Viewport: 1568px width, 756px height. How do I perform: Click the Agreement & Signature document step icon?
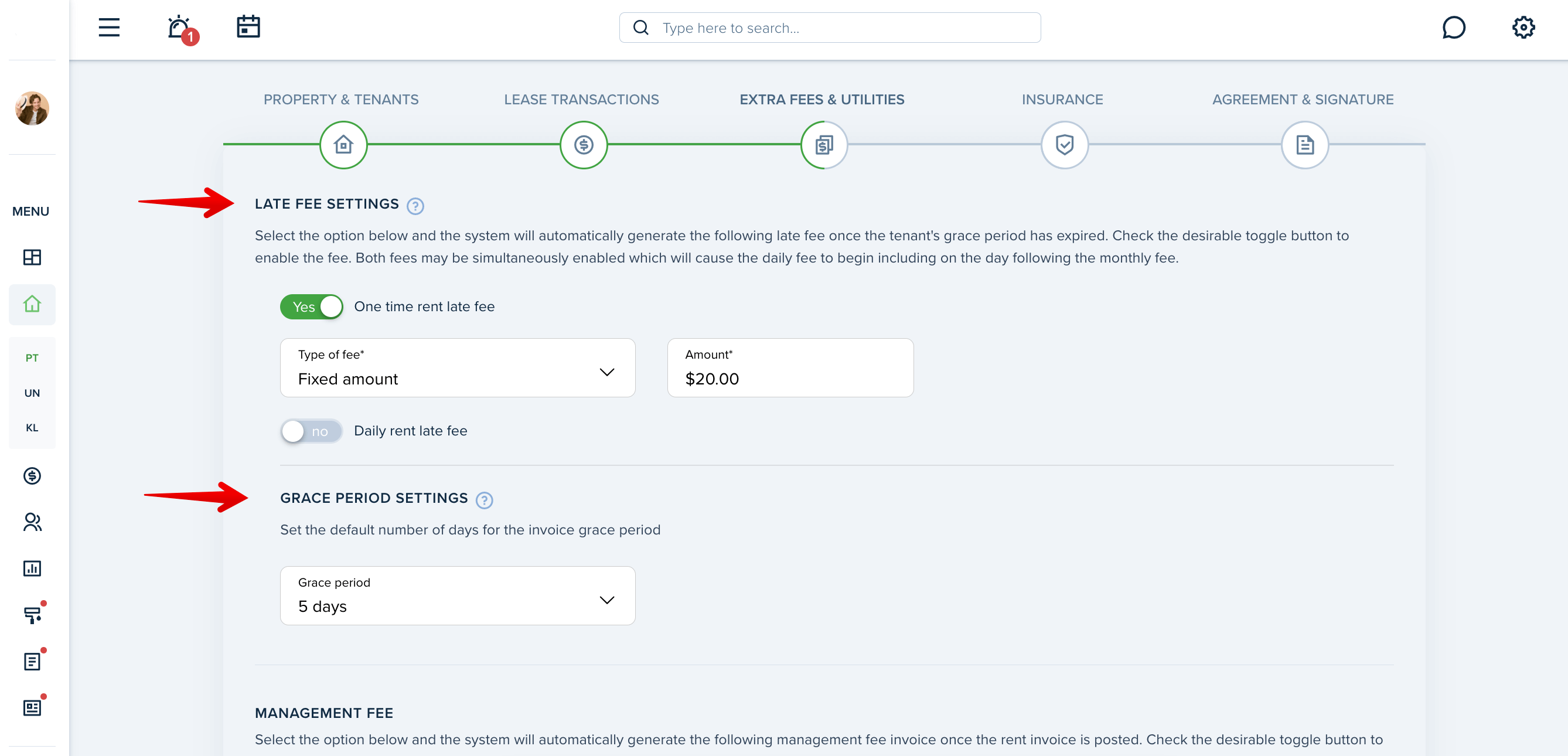1305,145
